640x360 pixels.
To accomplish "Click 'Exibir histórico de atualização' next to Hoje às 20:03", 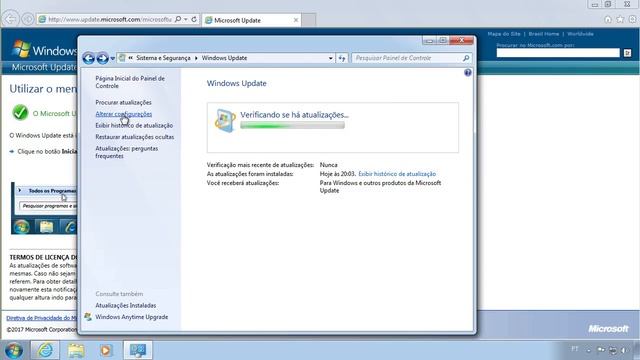I will click(397, 174).
